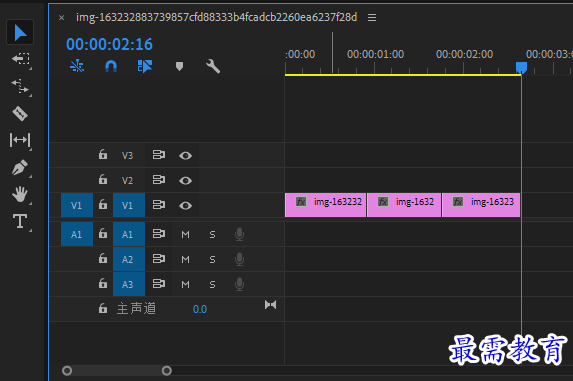This screenshot has width=573, height=381.
Task: Click the timeline playhead marker
Action: (521, 68)
